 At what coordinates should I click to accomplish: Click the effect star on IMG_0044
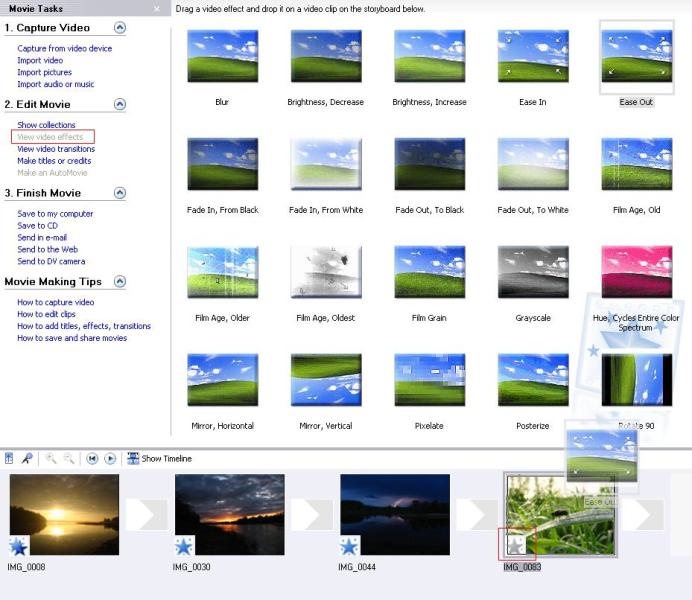350,546
